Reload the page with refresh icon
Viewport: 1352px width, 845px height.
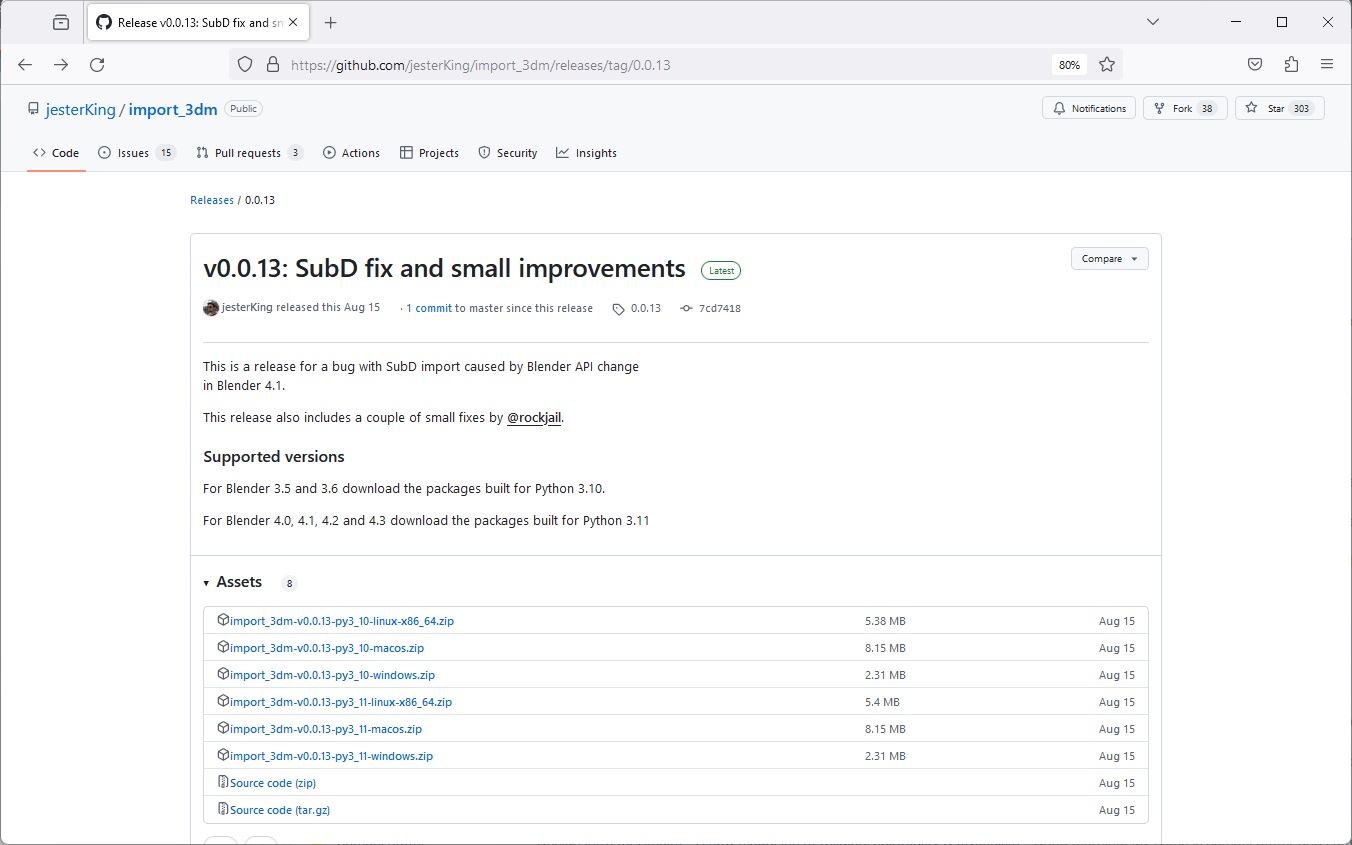click(x=97, y=64)
